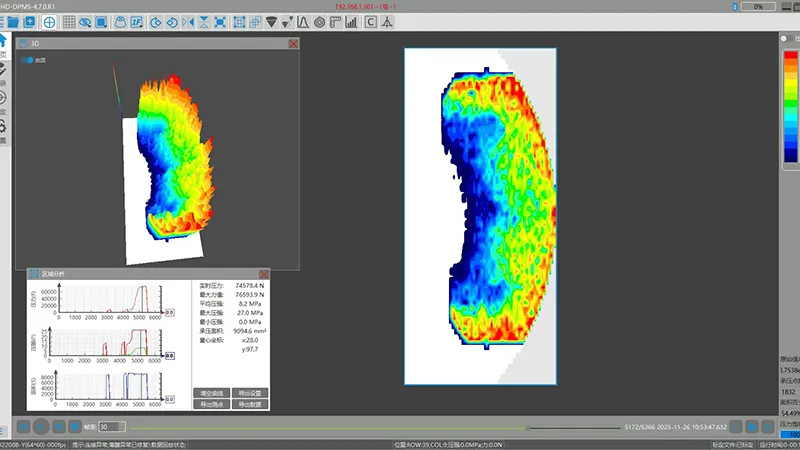Screen dimensions: 800x450
Task: Click bottom-right button in analysis button group
Action: point(250,404)
